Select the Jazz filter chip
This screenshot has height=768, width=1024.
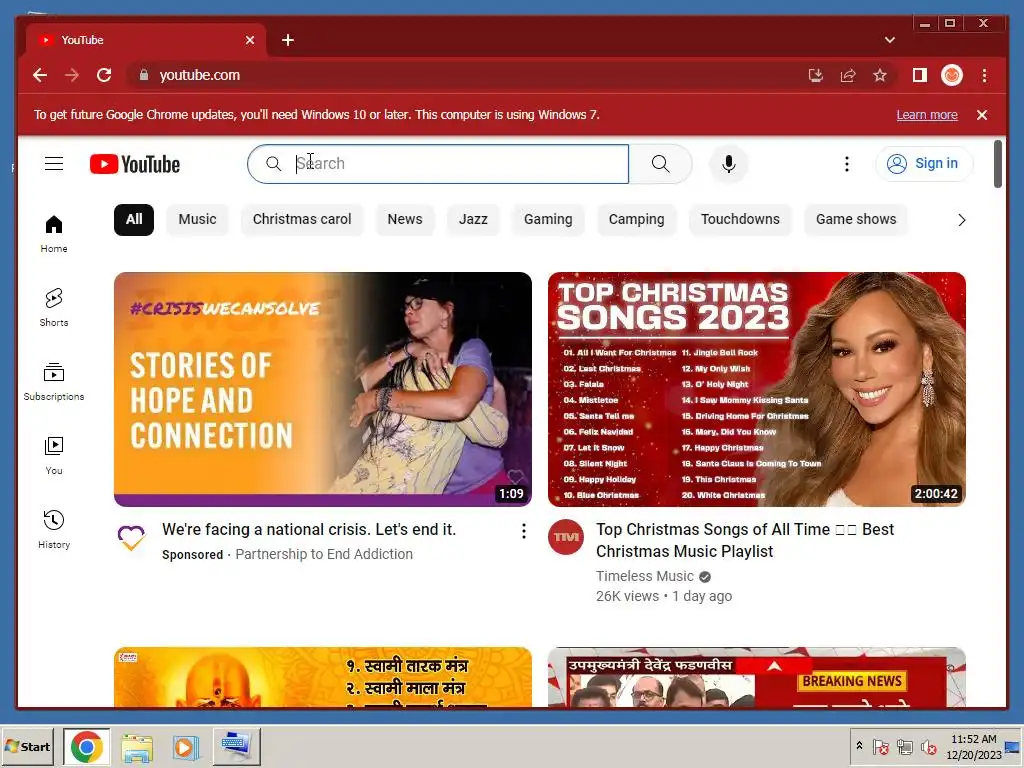473,219
